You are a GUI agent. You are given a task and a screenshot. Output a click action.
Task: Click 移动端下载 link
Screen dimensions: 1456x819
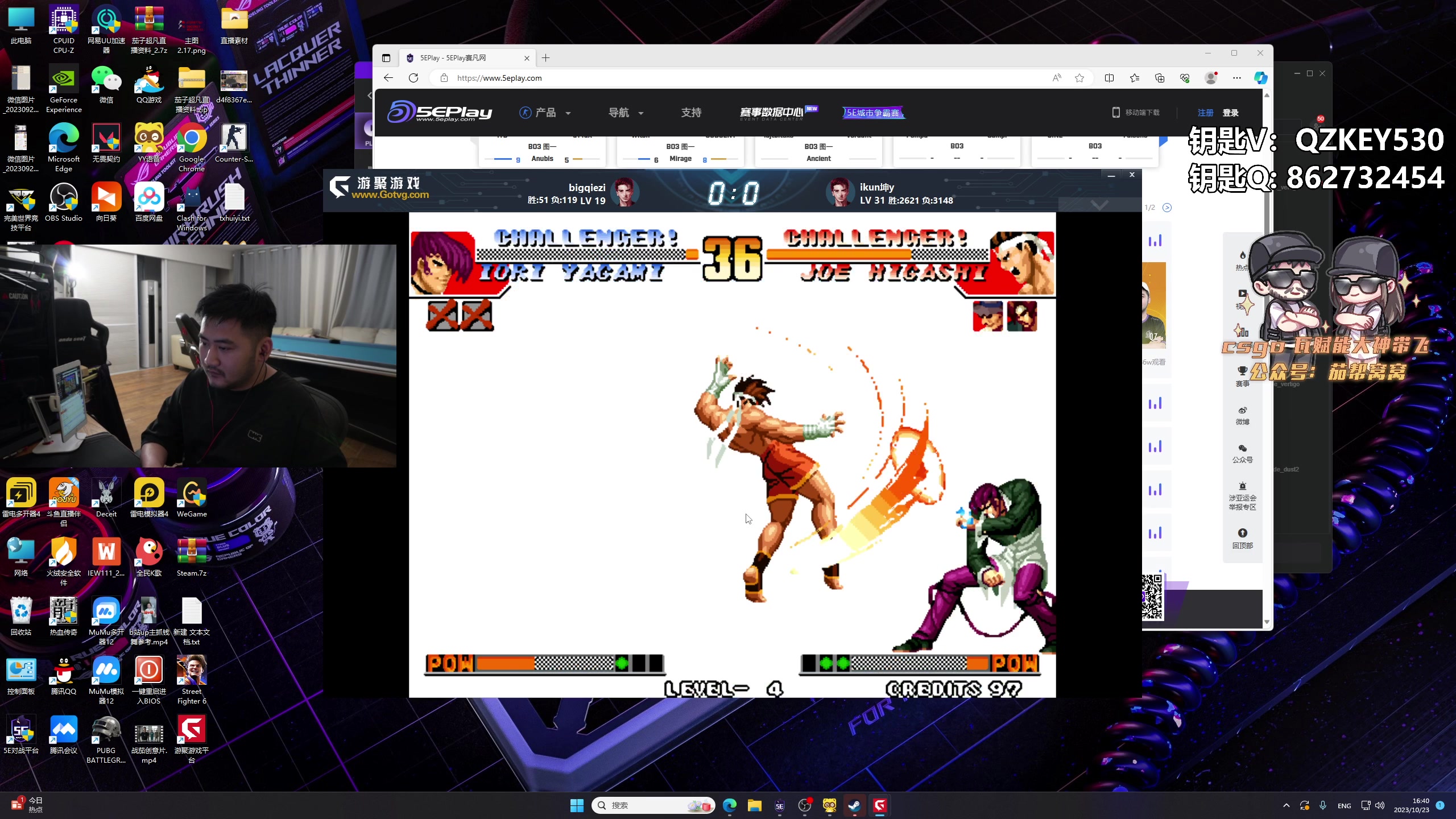pyautogui.click(x=1136, y=113)
